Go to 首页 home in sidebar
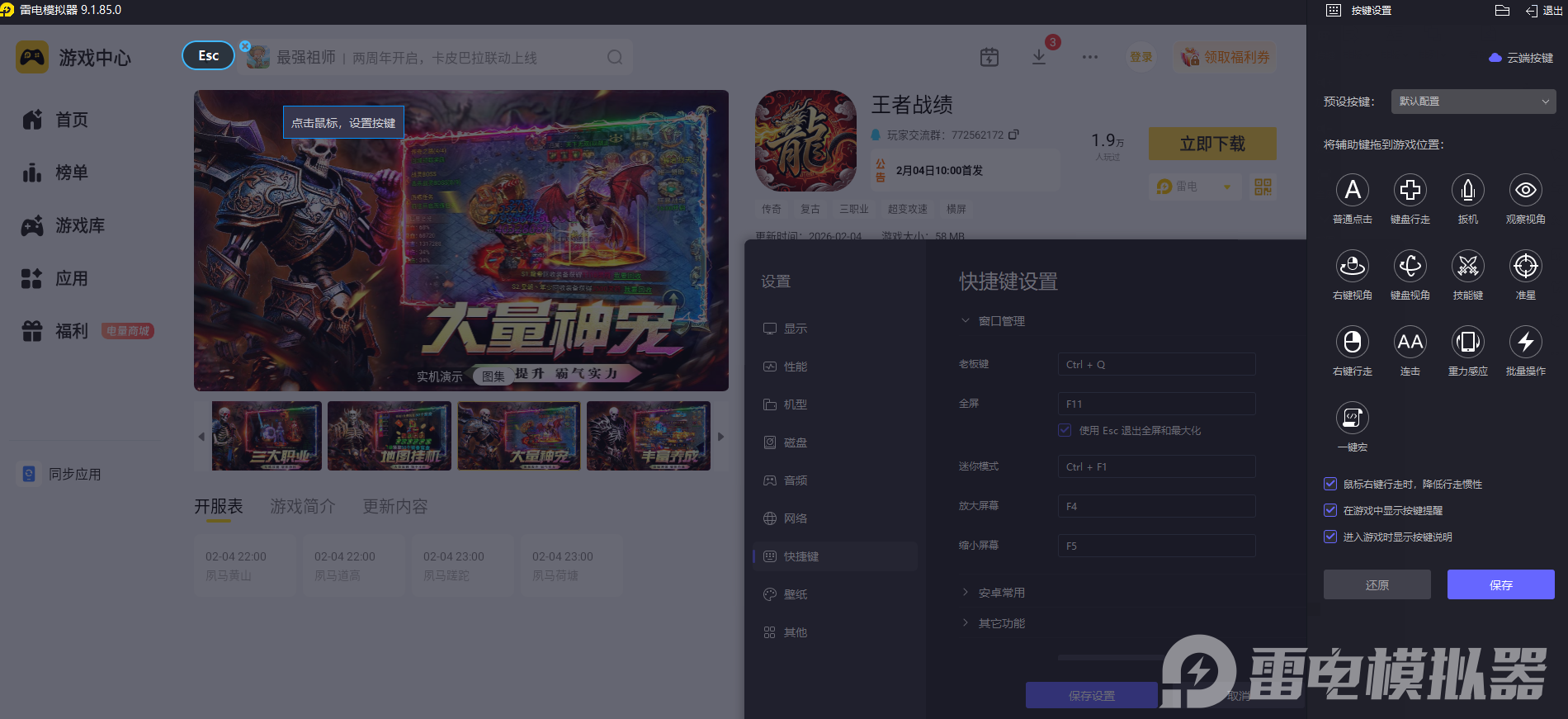 tap(54, 120)
